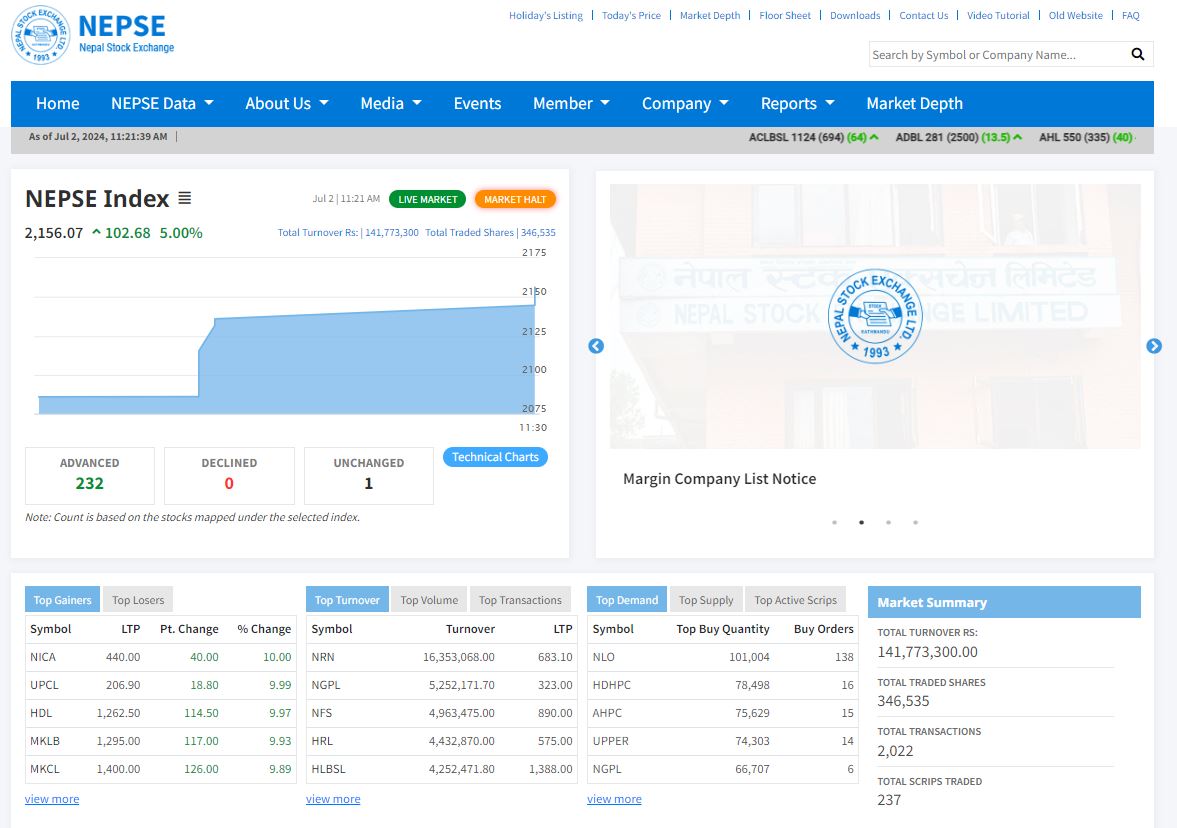Click the HDL symbol row
Screen dimensions: 1177x828
coord(161,712)
